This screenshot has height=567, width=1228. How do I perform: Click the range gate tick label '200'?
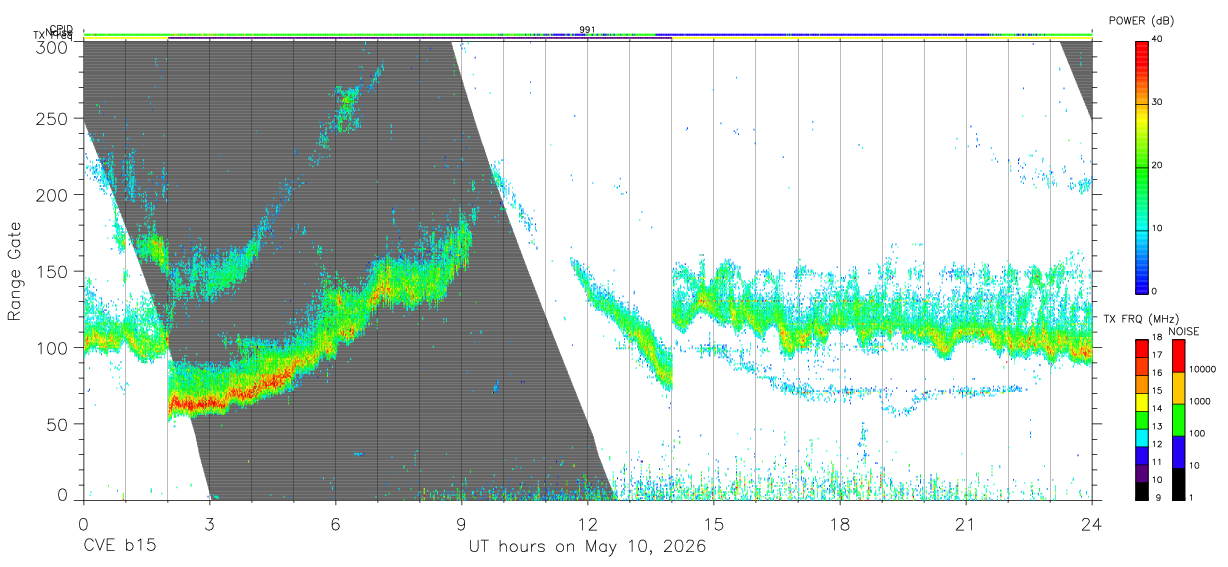54,195
